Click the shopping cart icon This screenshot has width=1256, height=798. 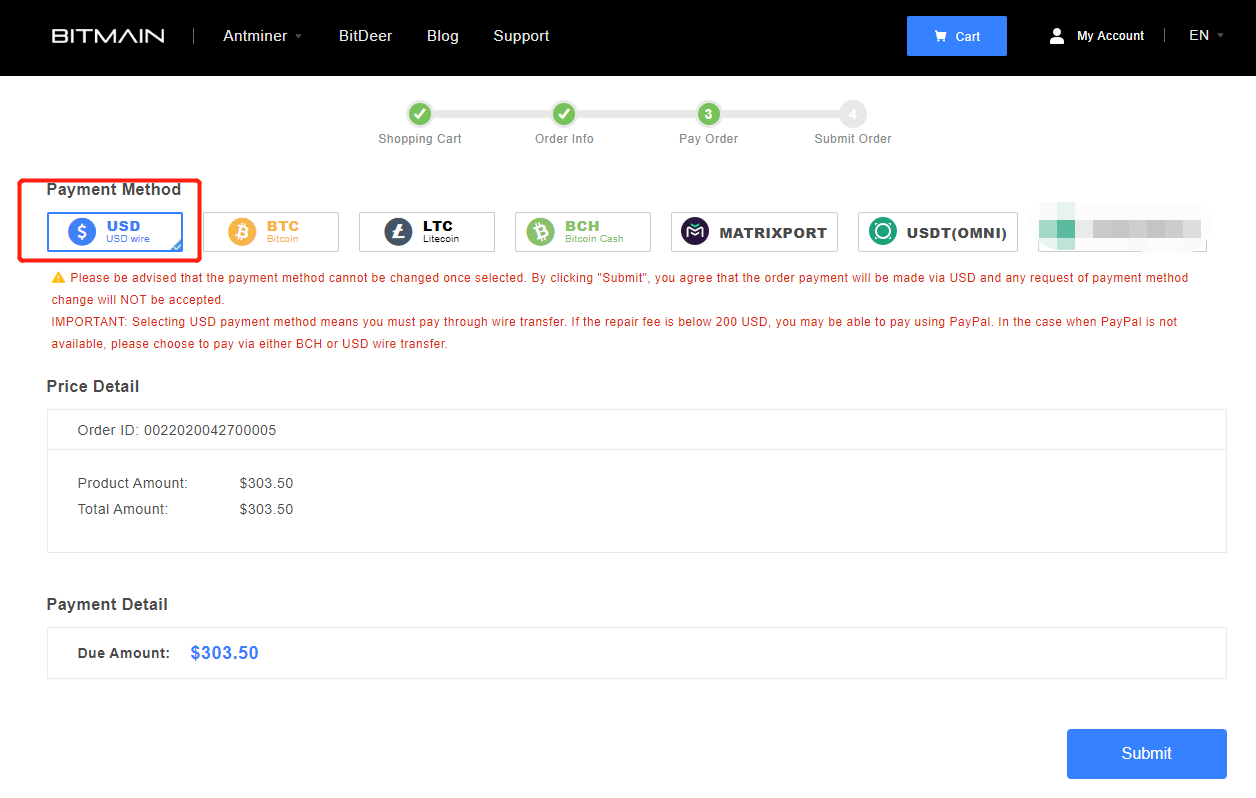tap(940, 36)
